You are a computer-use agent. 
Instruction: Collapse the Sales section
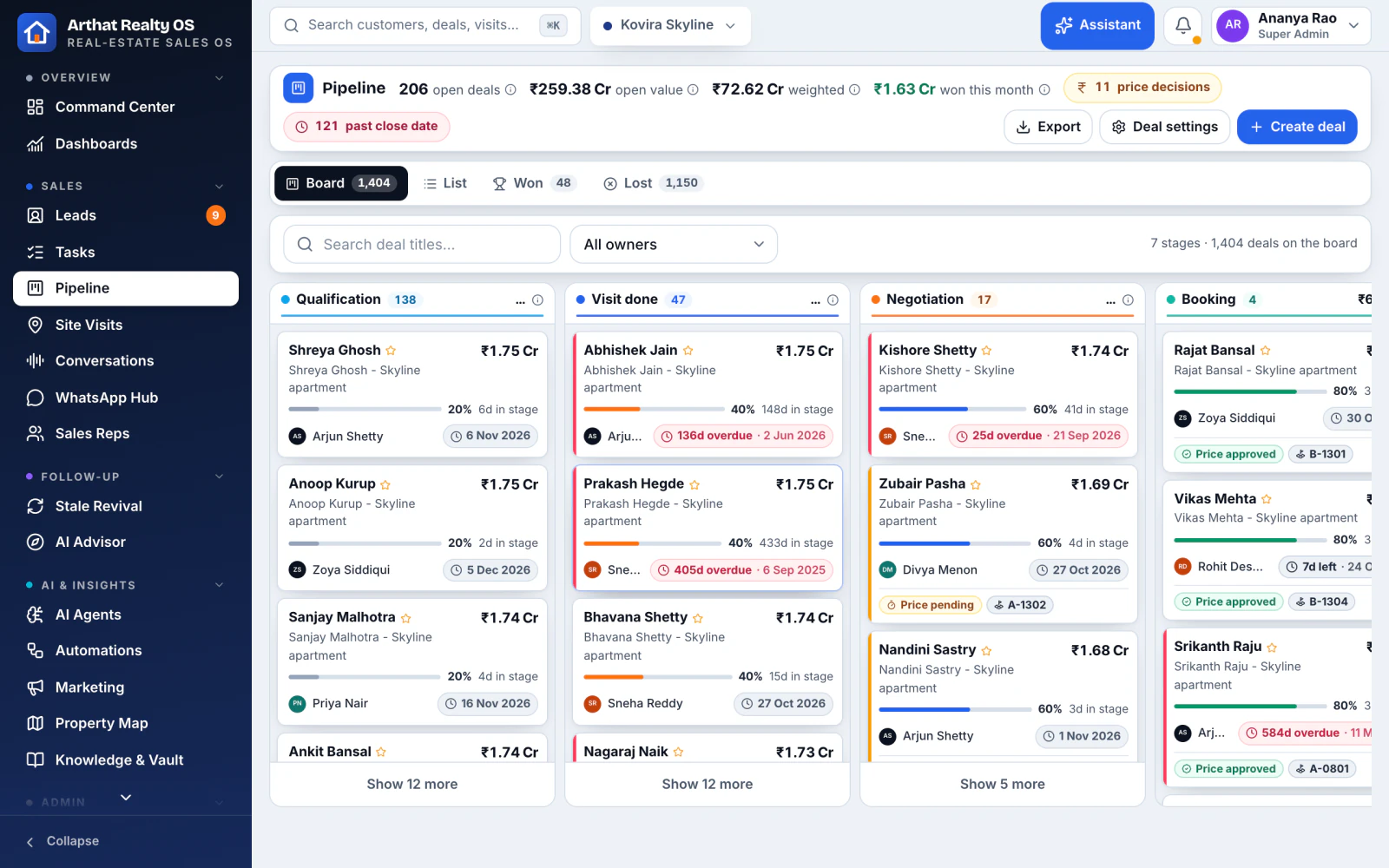coord(219,187)
